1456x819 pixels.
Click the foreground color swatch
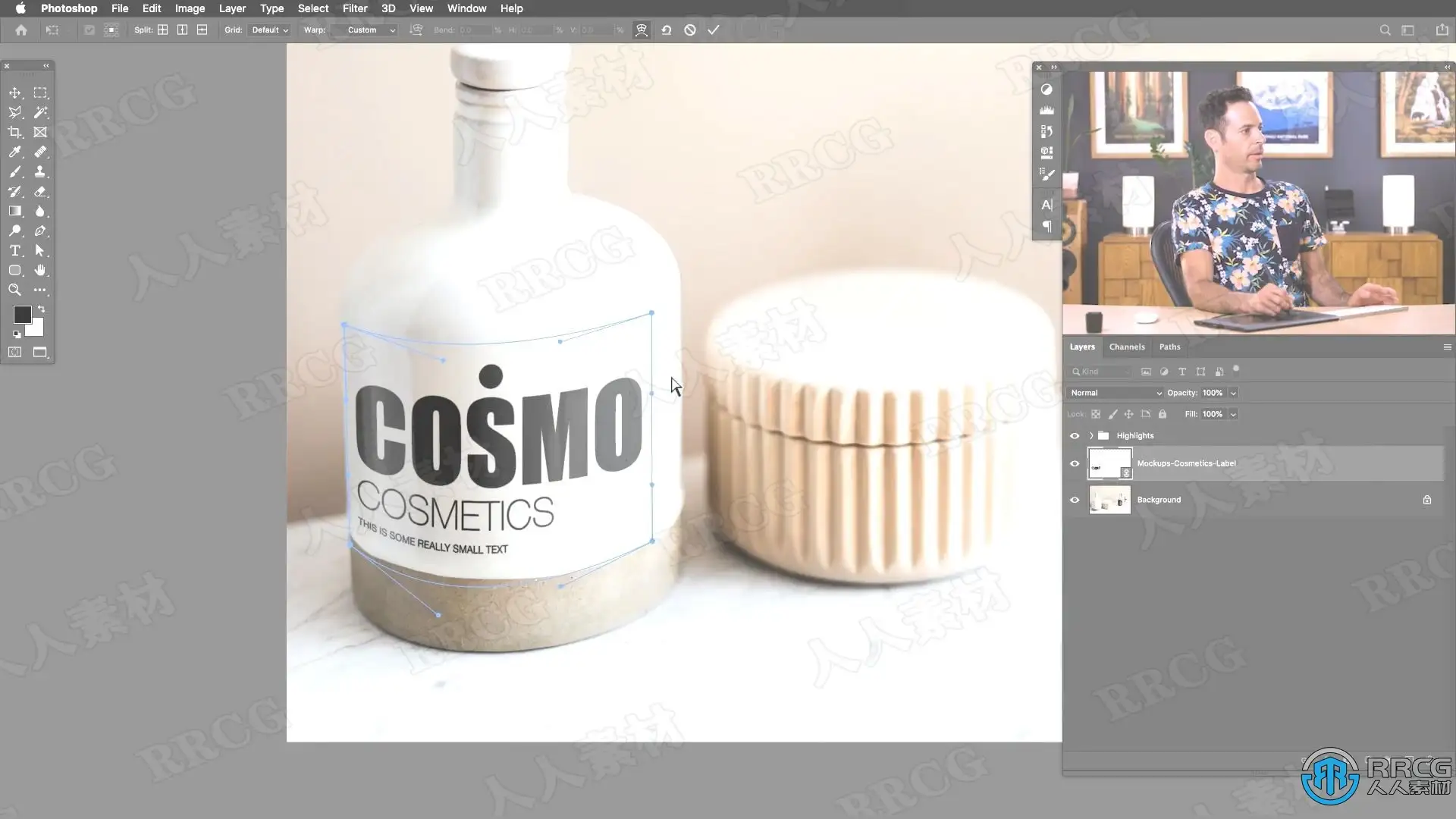pos(21,314)
